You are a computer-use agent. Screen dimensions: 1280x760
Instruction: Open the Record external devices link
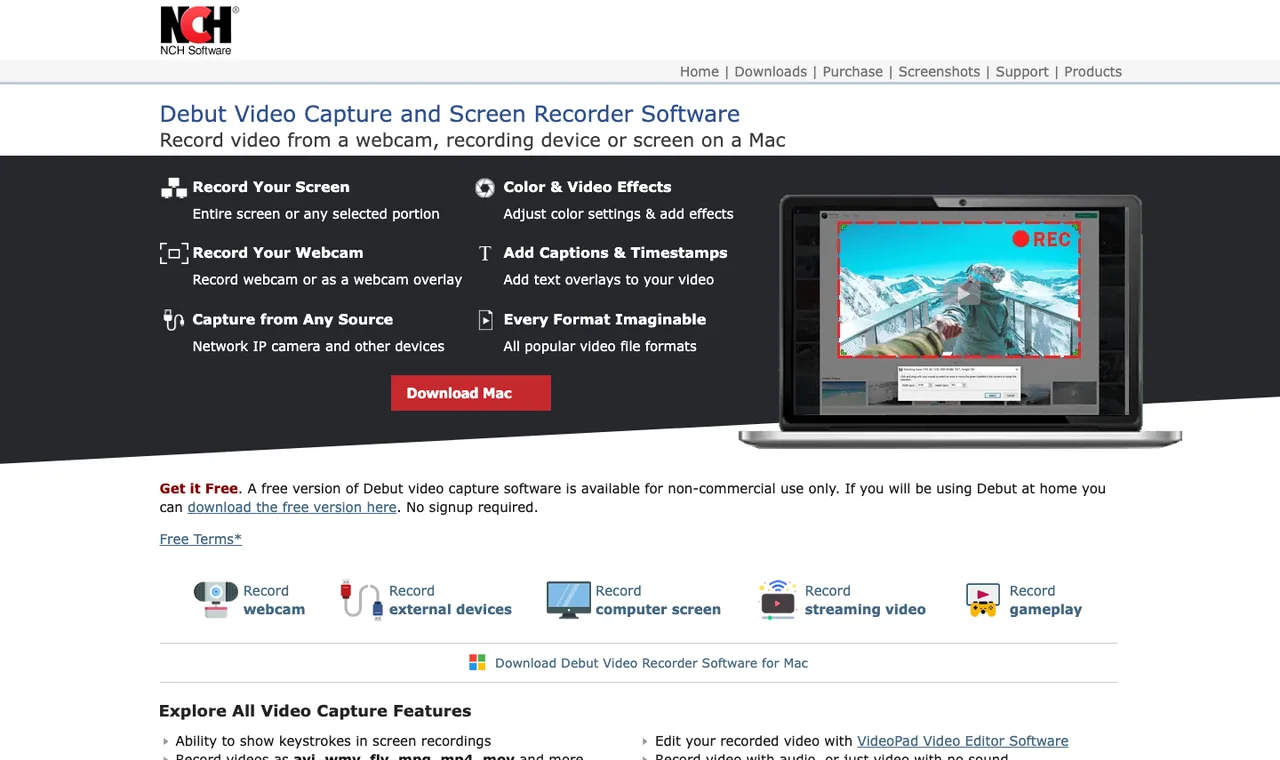450,600
